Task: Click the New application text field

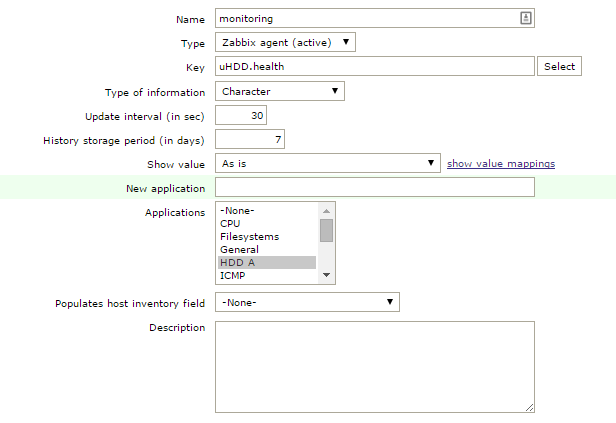Action: tap(375, 188)
